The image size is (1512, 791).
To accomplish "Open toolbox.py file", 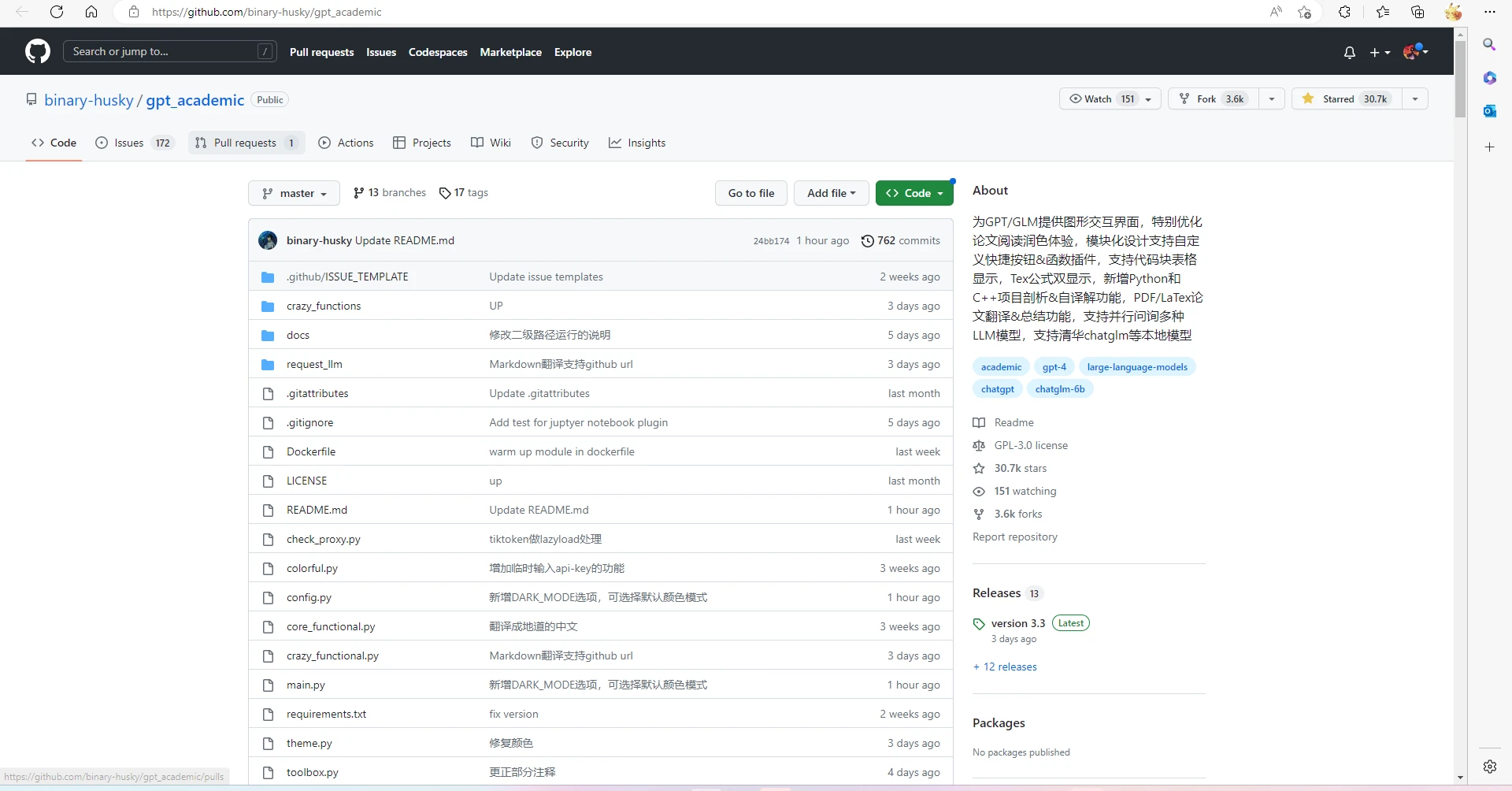I will click(312, 773).
